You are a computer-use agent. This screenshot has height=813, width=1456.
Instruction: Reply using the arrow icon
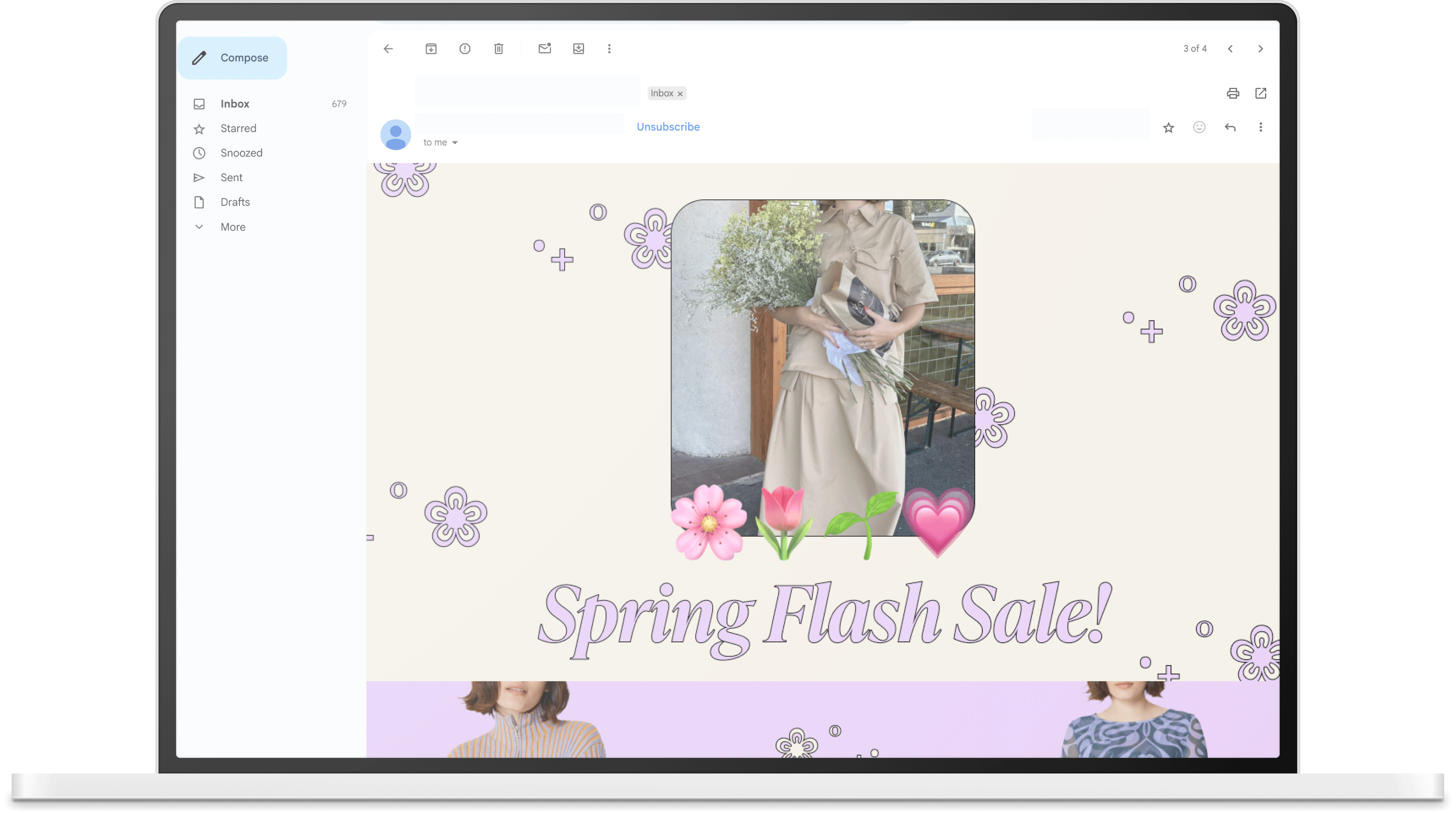coord(1230,127)
